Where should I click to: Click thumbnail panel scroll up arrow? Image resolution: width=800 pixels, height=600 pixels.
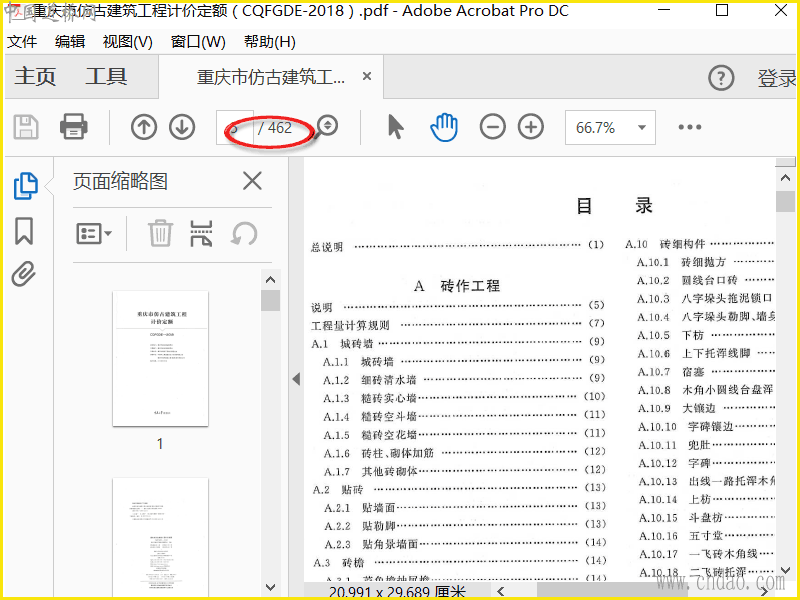pos(270,280)
